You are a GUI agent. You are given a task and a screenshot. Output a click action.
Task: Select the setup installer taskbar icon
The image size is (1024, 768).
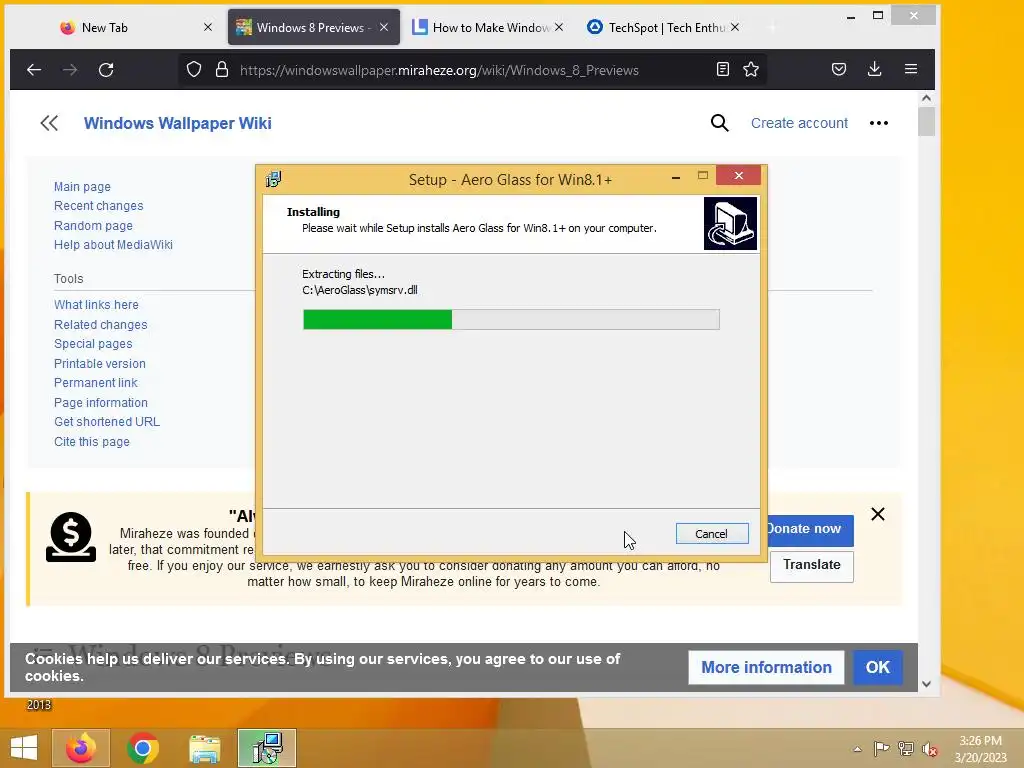(x=267, y=748)
